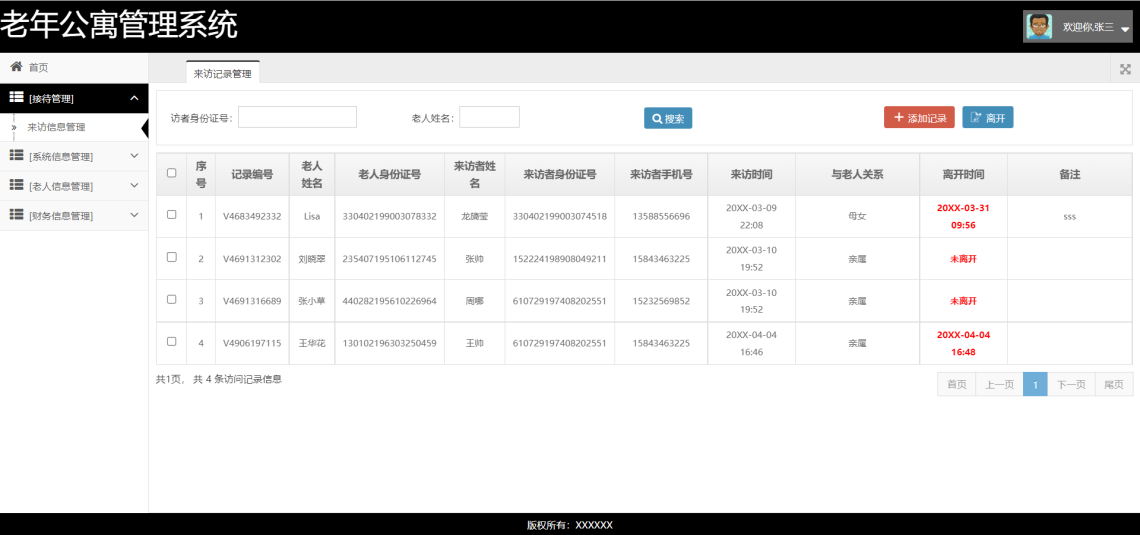Screen dimensions: 1140x535
Task: Click the visitor name 周娜
Action: [475, 301]
